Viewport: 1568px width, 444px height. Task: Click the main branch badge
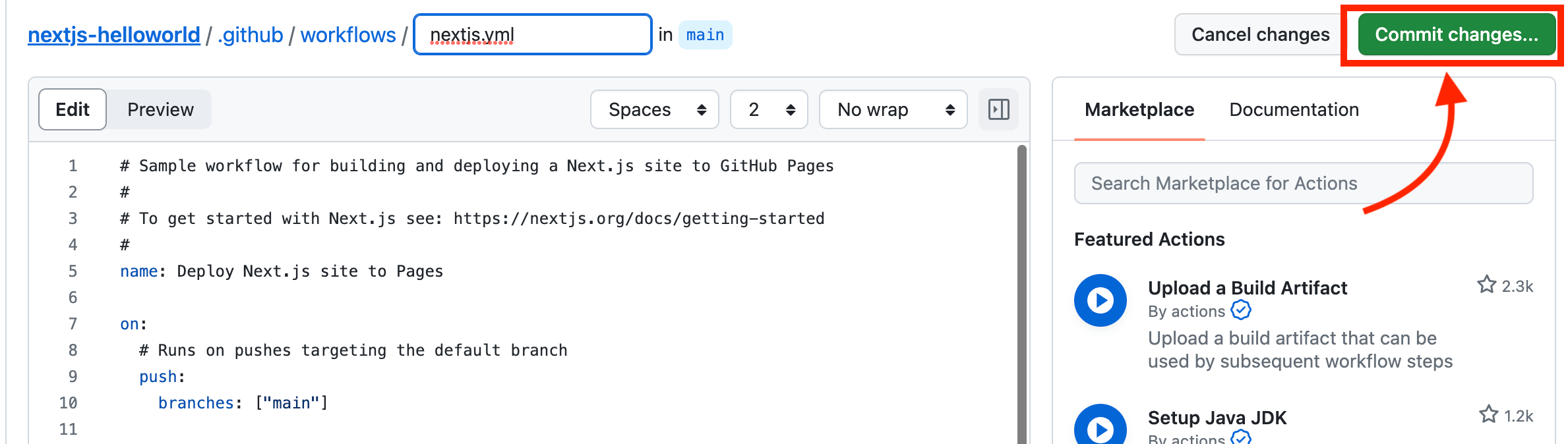point(705,34)
